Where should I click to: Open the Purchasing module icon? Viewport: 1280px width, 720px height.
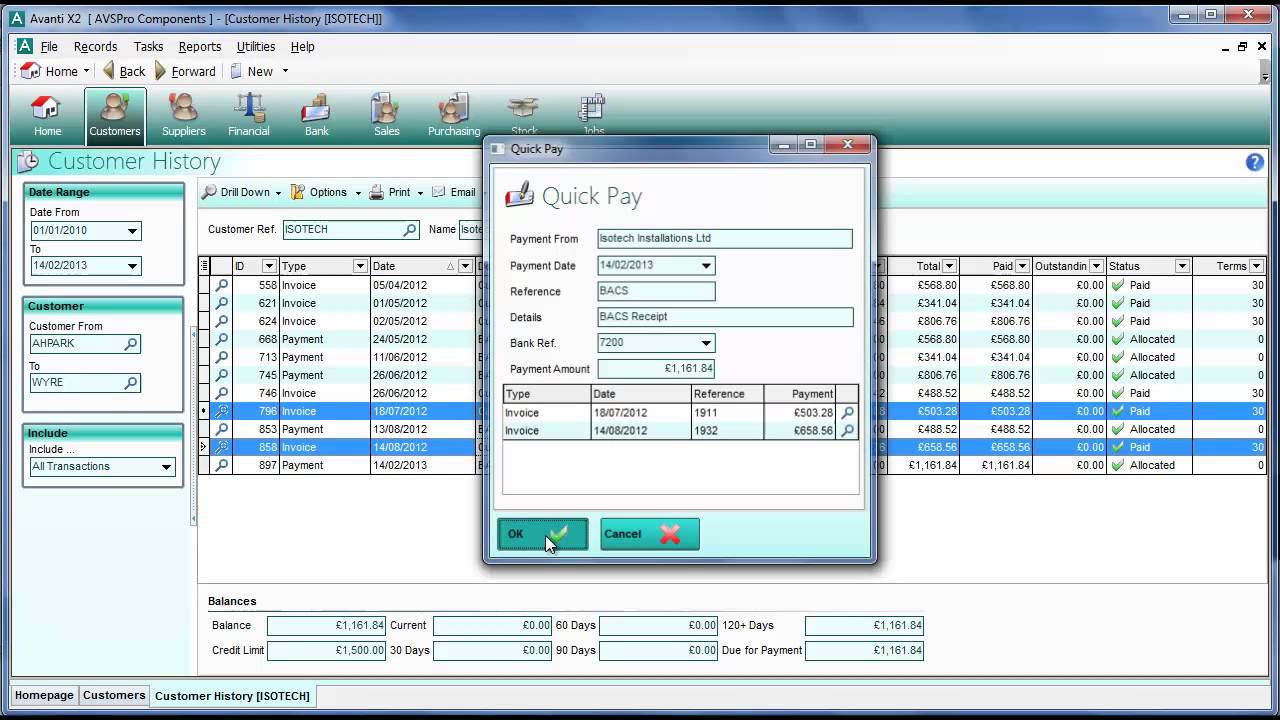click(454, 116)
